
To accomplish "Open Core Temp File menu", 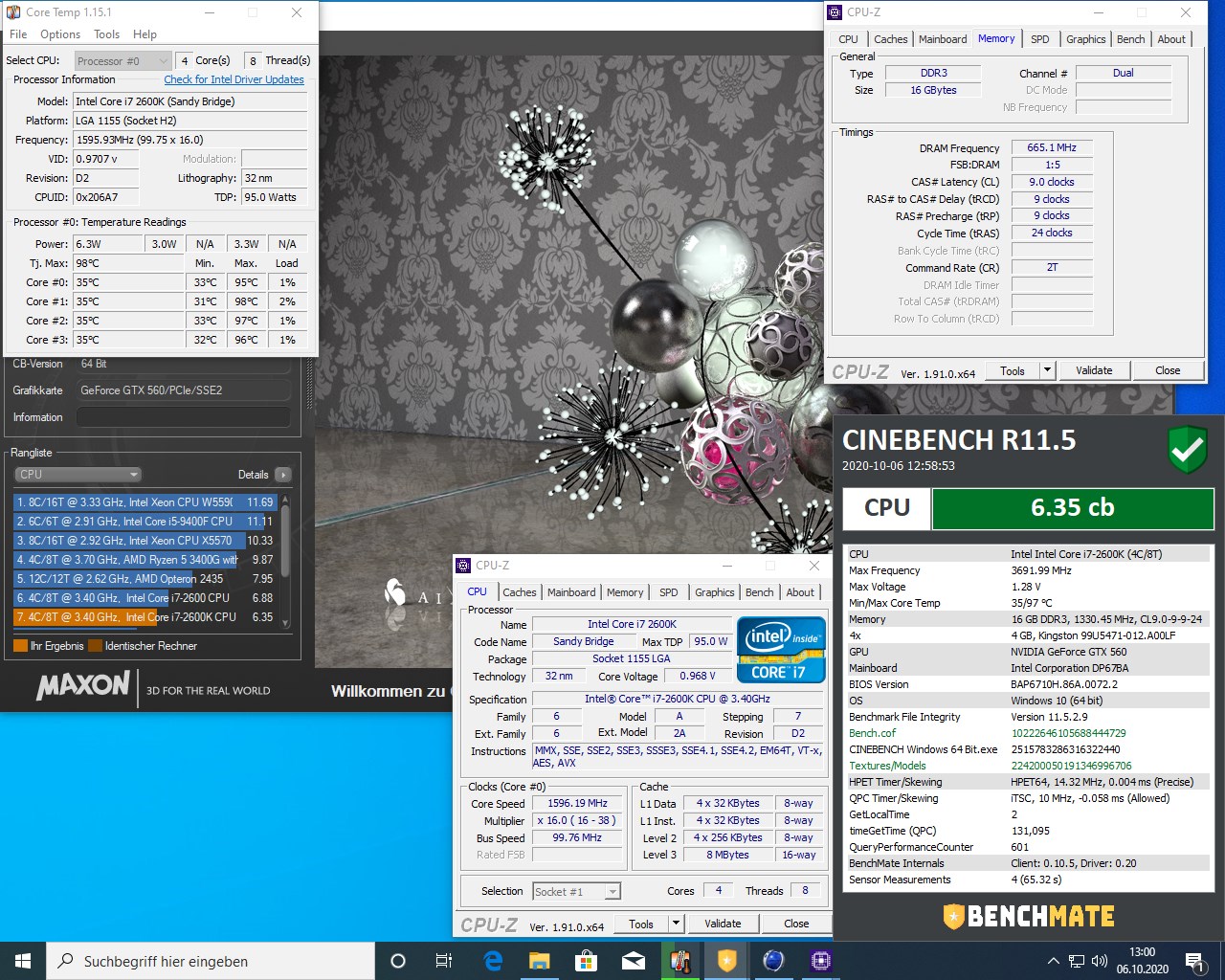I will click(x=18, y=34).
